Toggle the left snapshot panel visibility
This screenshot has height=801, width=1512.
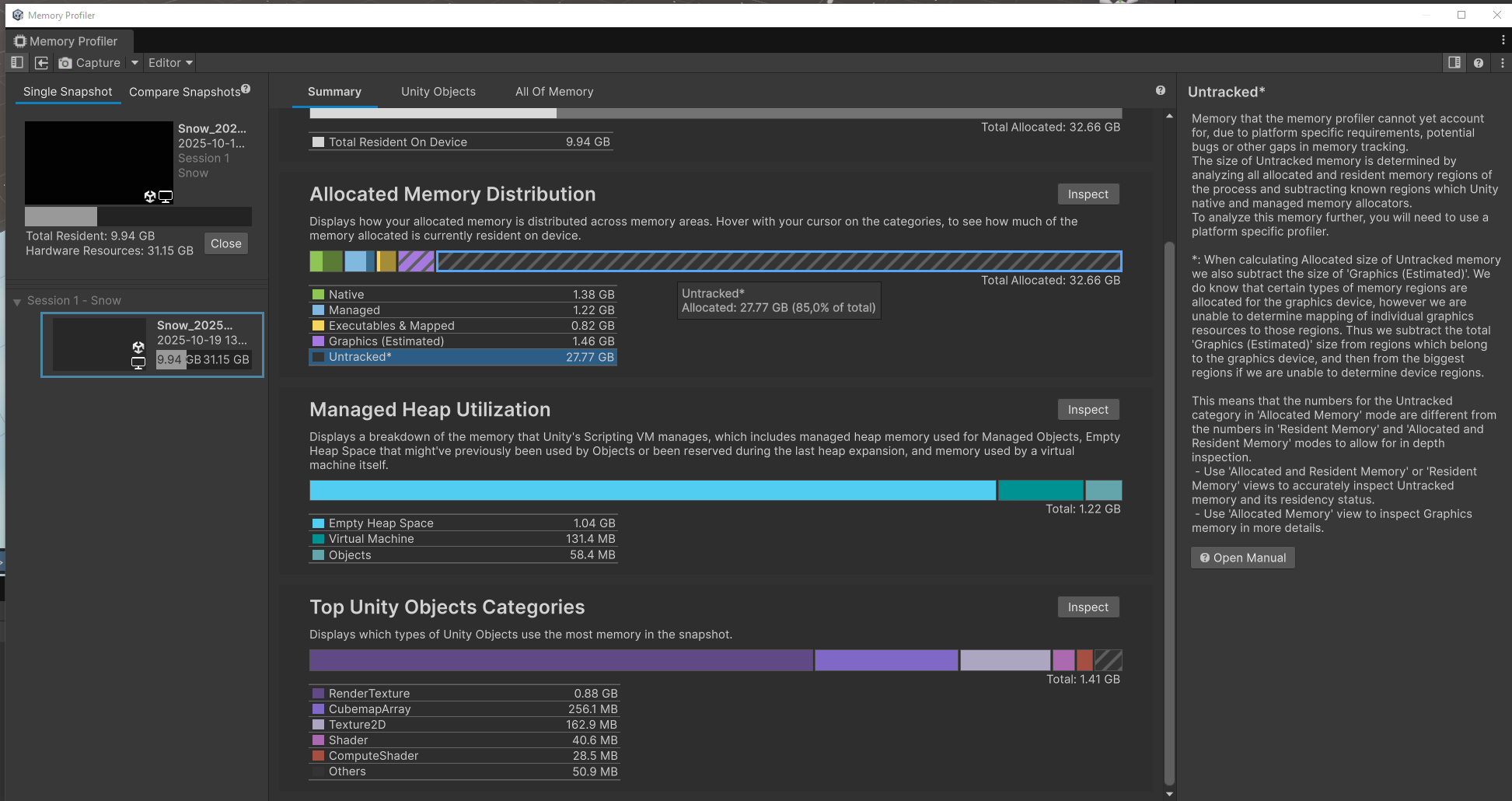click(x=17, y=63)
